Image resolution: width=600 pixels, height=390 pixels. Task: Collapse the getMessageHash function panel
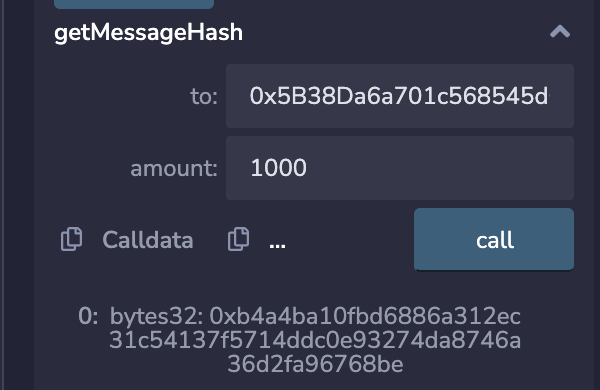[x=560, y=32]
